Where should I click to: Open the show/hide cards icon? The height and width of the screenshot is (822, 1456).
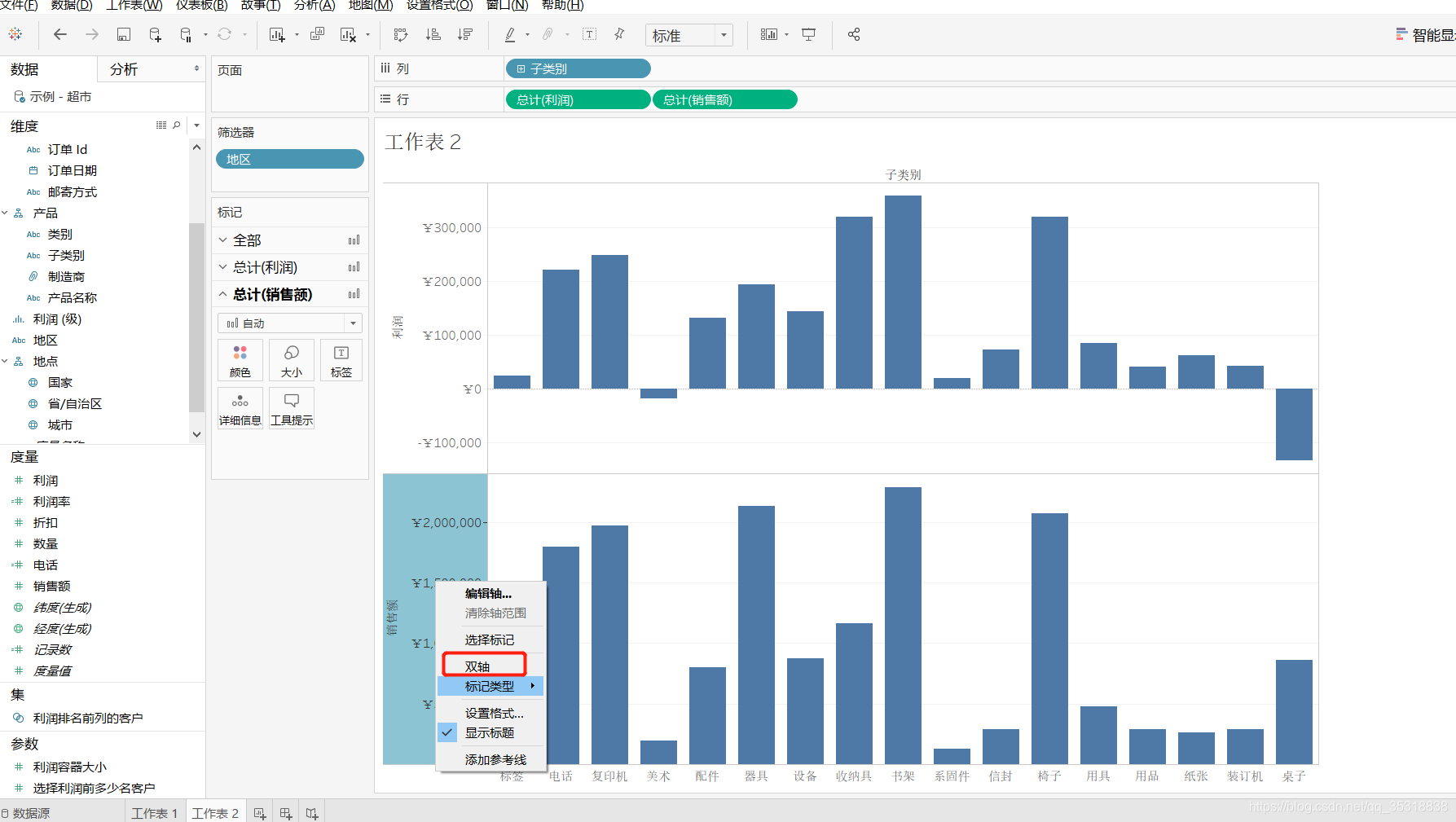pos(768,34)
